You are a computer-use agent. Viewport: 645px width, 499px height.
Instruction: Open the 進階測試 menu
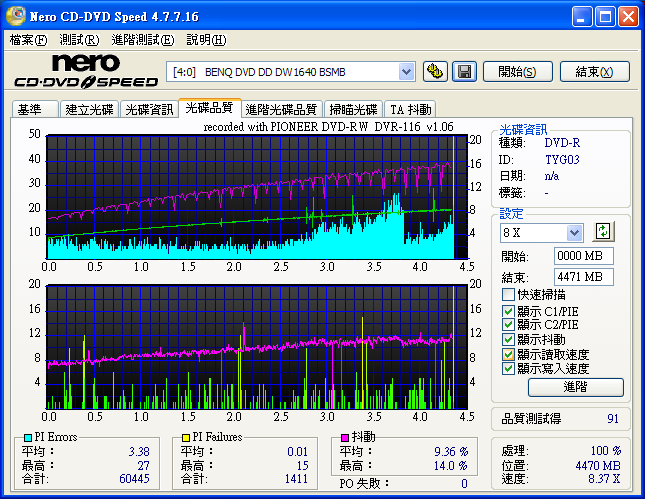click(x=142, y=40)
